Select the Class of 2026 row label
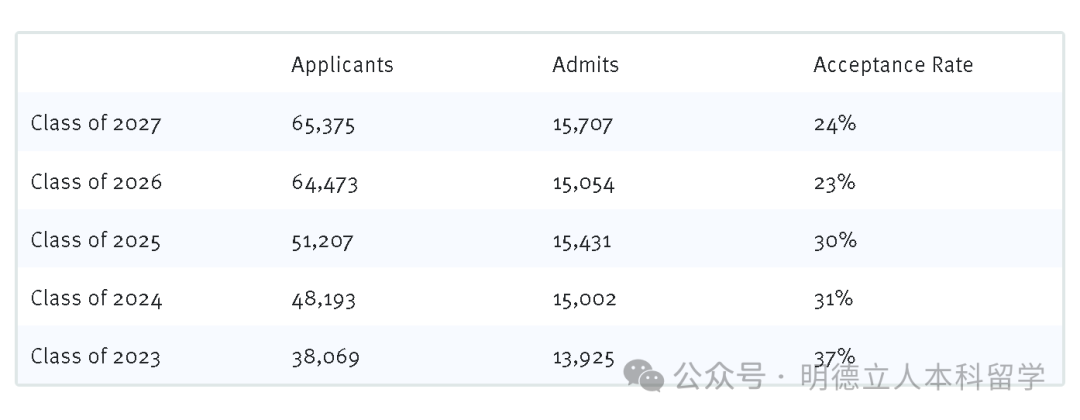1080x420 pixels. [x=96, y=182]
